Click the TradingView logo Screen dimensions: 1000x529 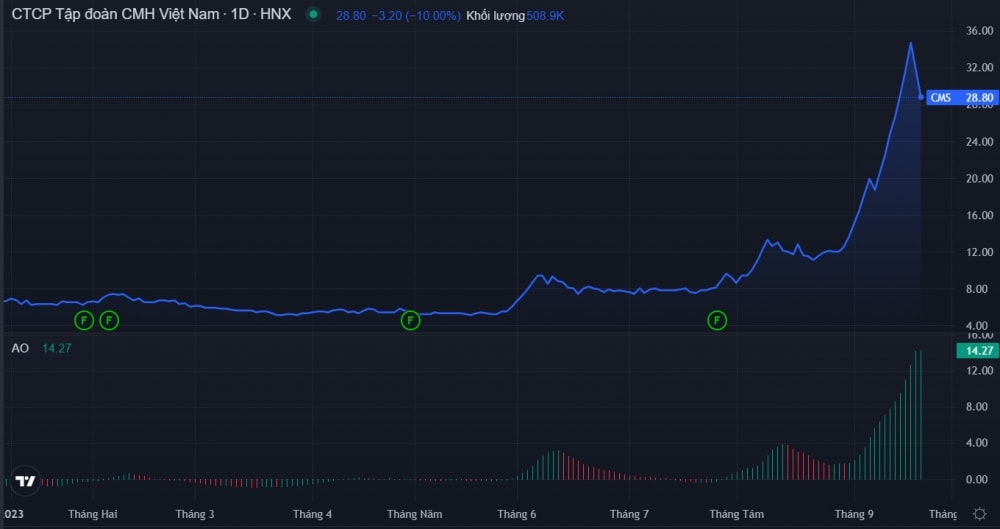[26, 482]
